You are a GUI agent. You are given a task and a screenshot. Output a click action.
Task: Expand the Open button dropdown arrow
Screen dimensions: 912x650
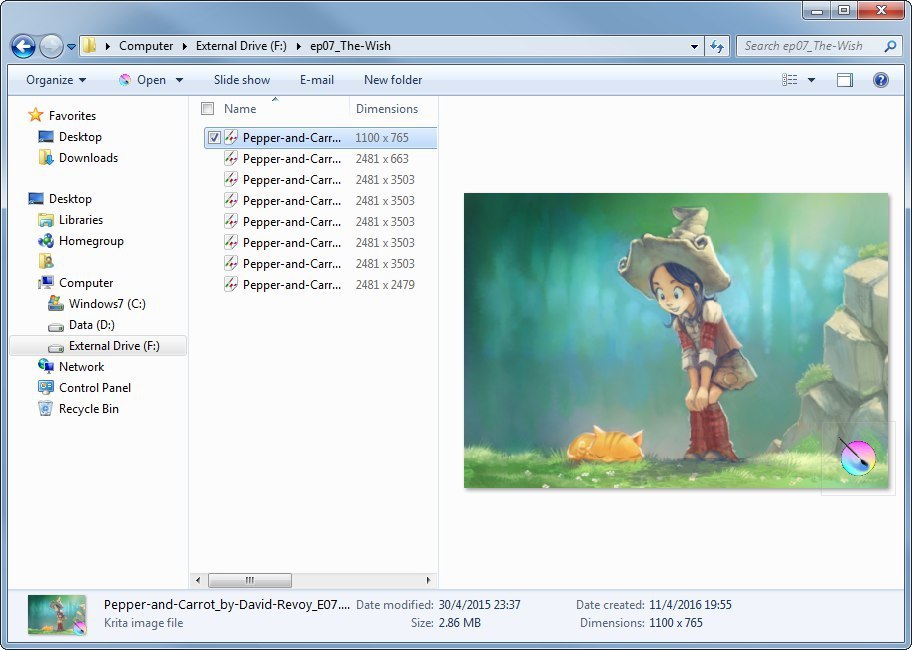(179, 80)
